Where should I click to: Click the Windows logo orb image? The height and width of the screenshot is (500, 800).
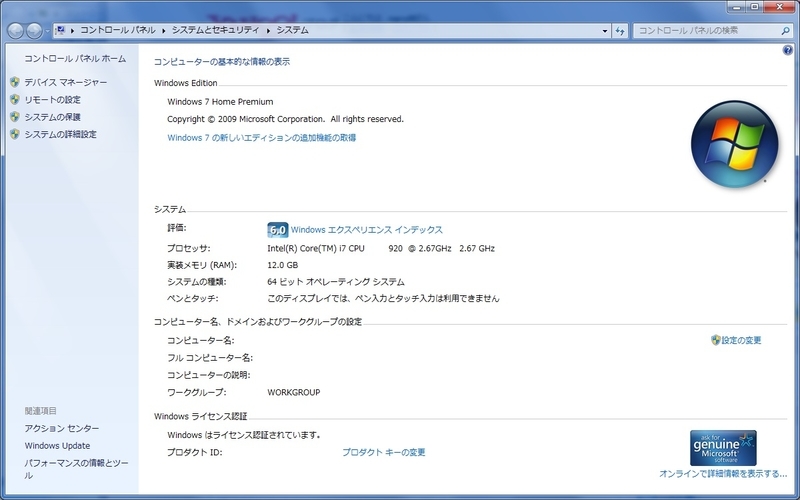(734, 144)
